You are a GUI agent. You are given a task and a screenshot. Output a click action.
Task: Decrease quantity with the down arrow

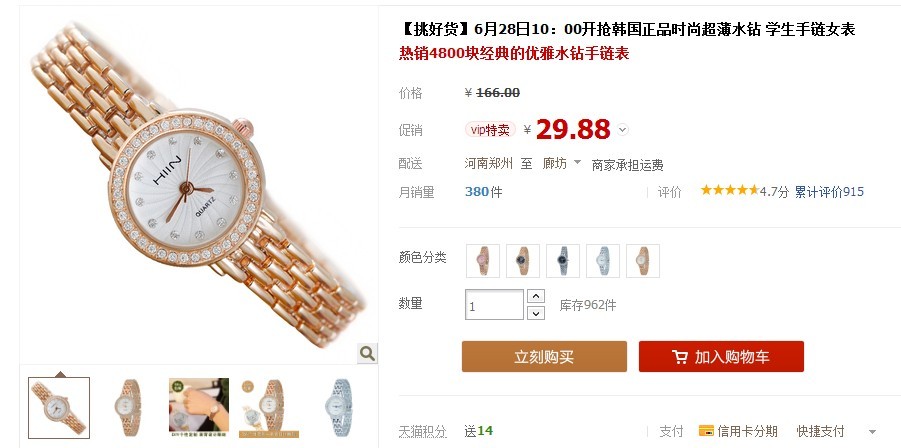[x=536, y=313]
